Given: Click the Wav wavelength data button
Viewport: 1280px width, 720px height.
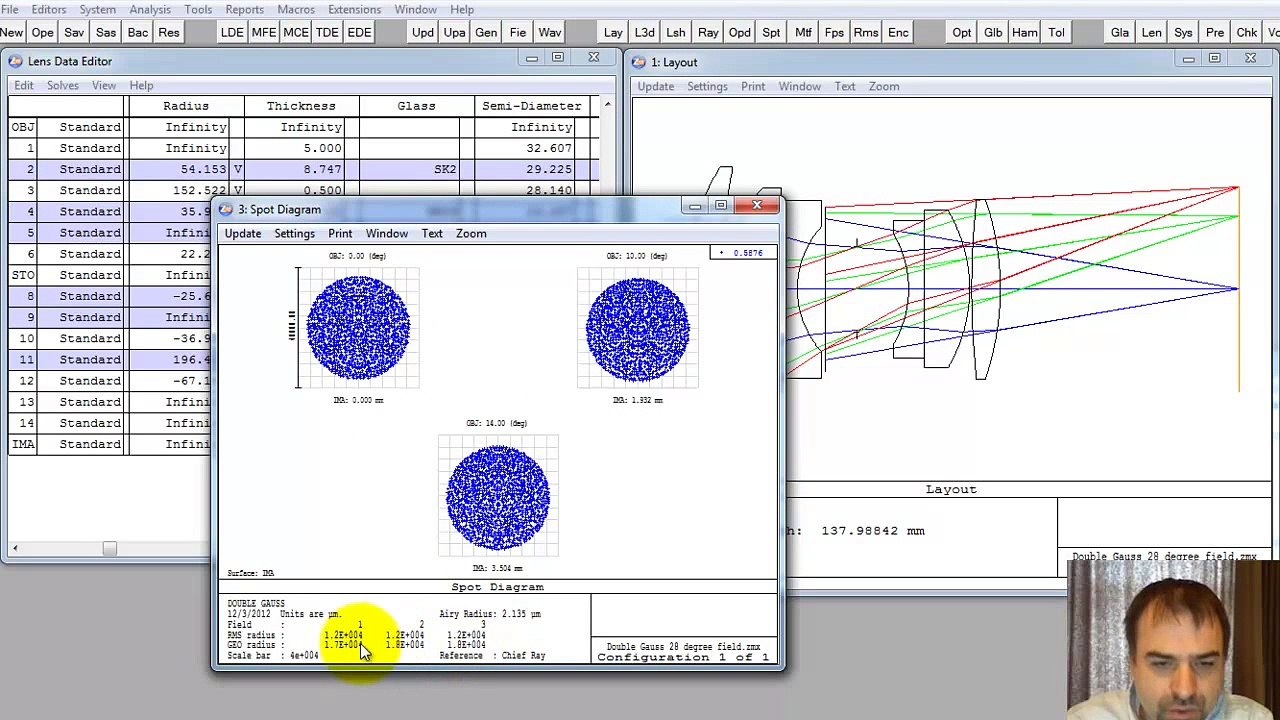Looking at the screenshot, I should pyautogui.click(x=550, y=32).
